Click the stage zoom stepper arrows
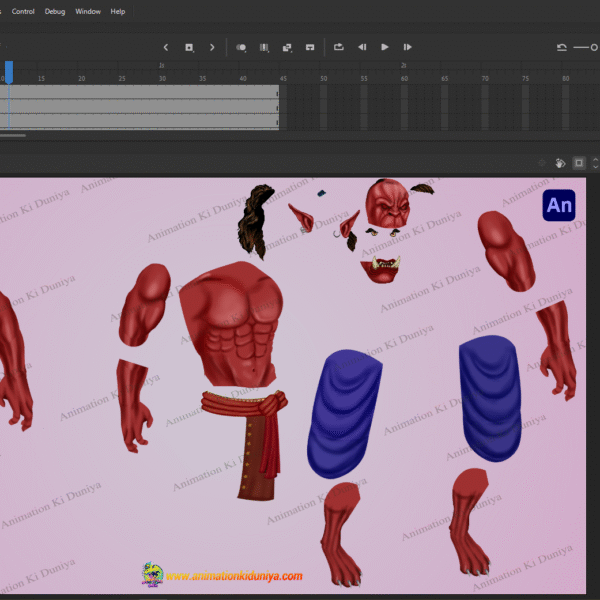Viewport: 600px width, 600px height. (x=595, y=163)
